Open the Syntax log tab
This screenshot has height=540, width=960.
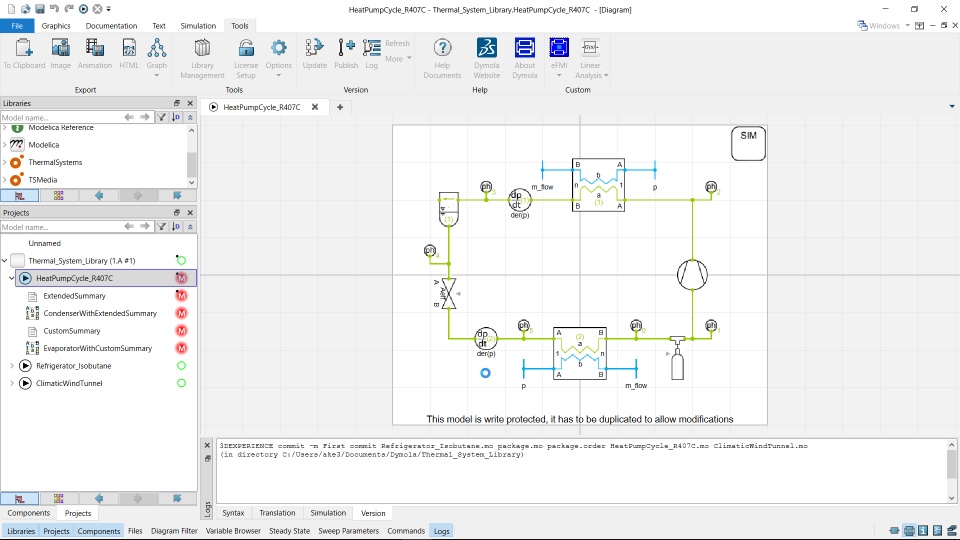[233, 513]
